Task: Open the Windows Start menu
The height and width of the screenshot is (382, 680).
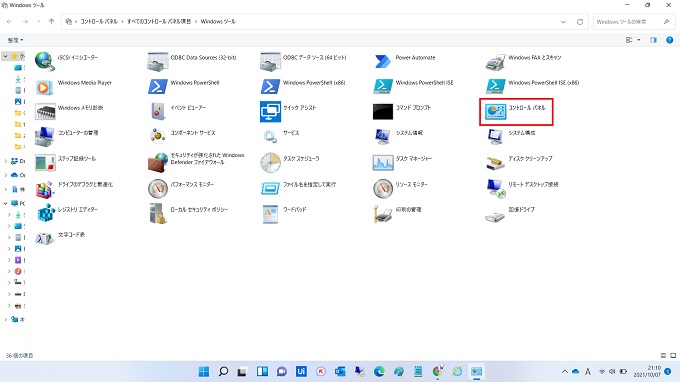Action: pos(204,372)
